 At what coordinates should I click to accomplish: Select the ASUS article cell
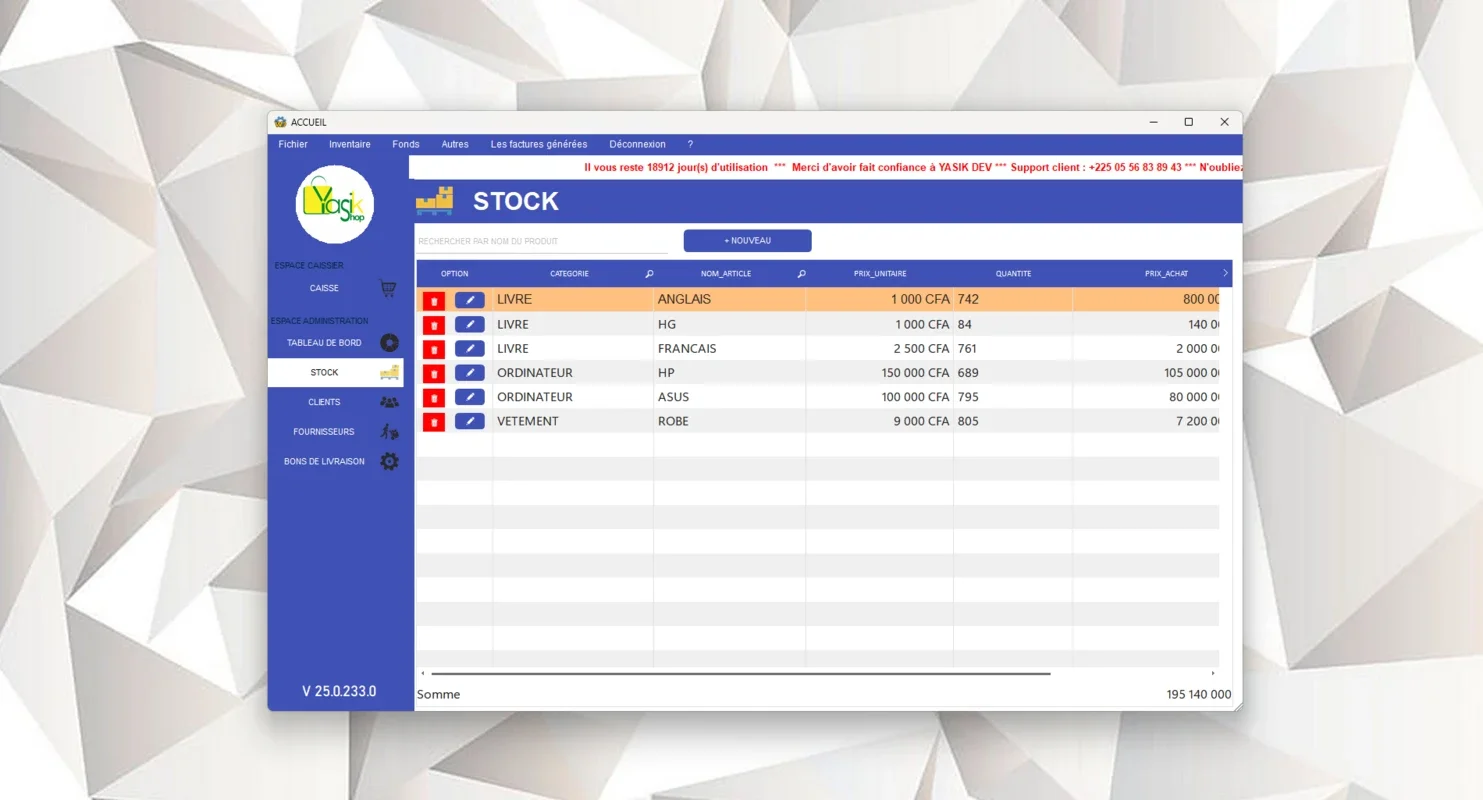730,397
